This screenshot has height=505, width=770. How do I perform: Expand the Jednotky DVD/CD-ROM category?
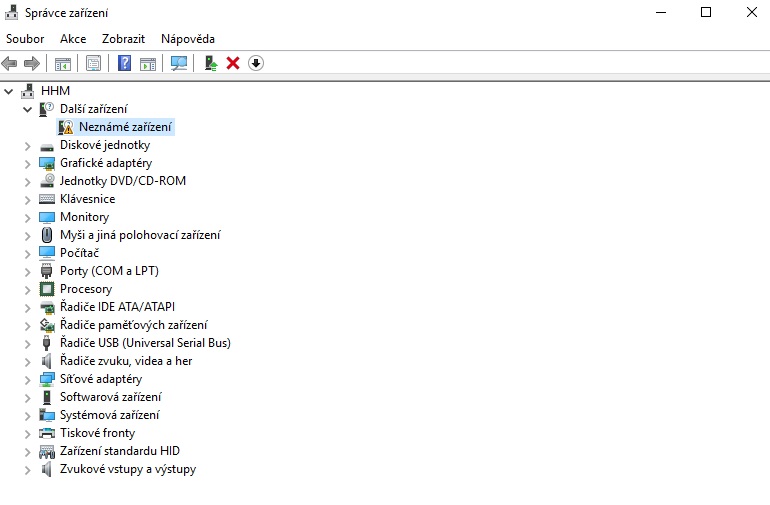[x=28, y=182]
